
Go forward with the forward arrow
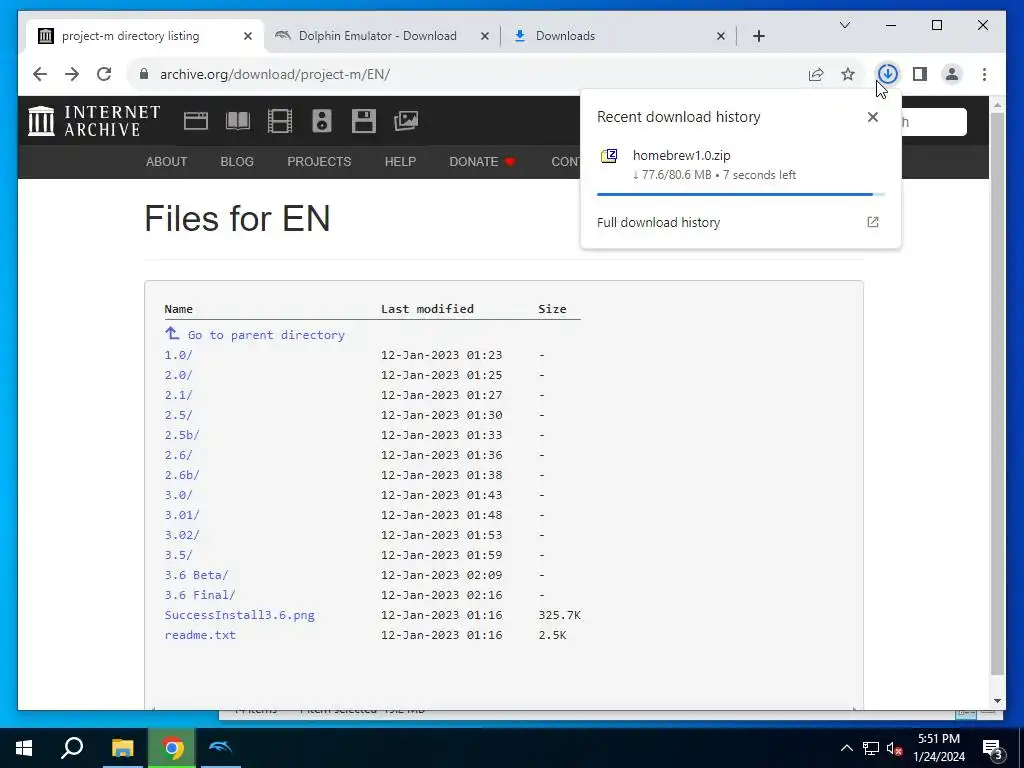click(x=72, y=74)
